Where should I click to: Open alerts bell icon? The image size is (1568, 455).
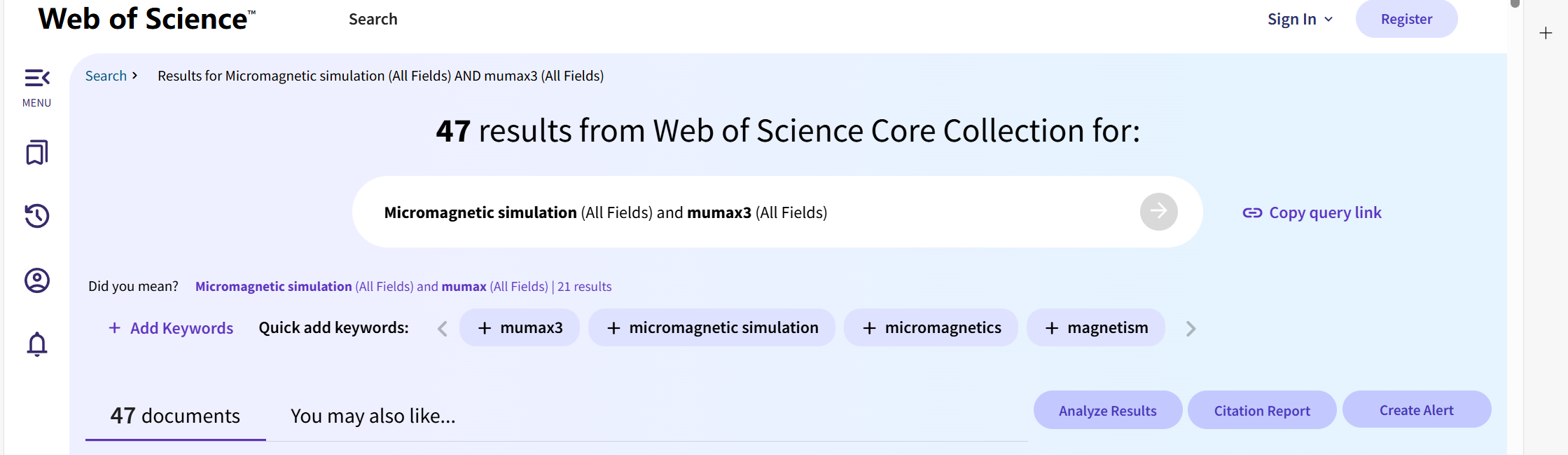tap(37, 344)
